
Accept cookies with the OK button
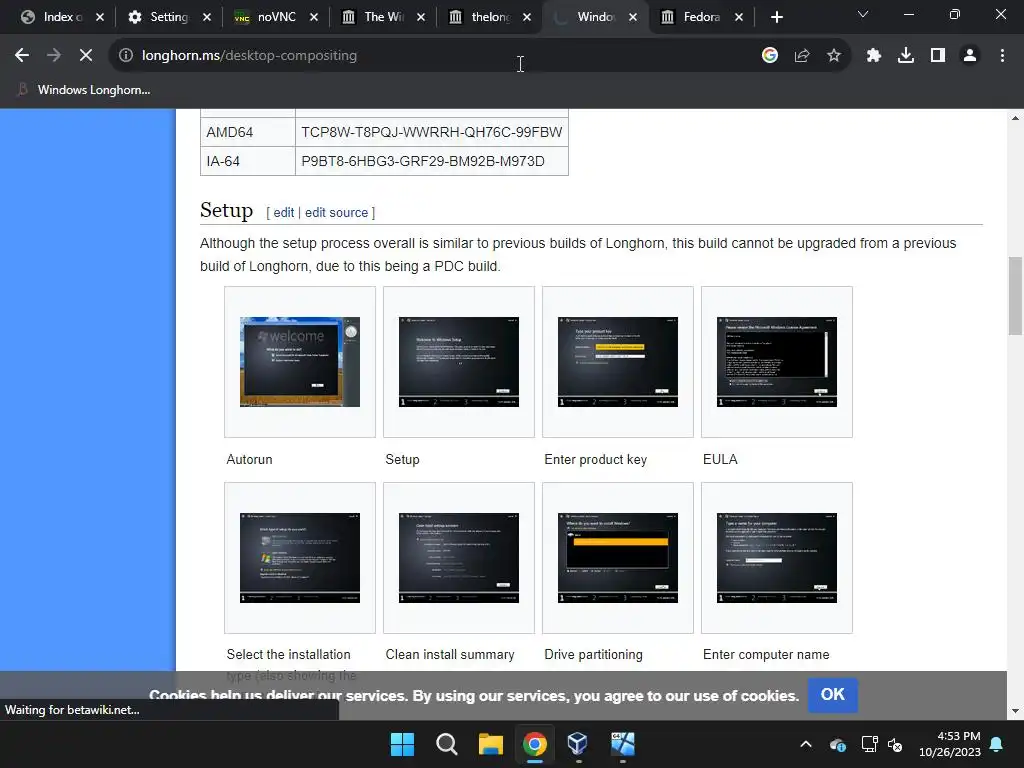[x=833, y=695]
